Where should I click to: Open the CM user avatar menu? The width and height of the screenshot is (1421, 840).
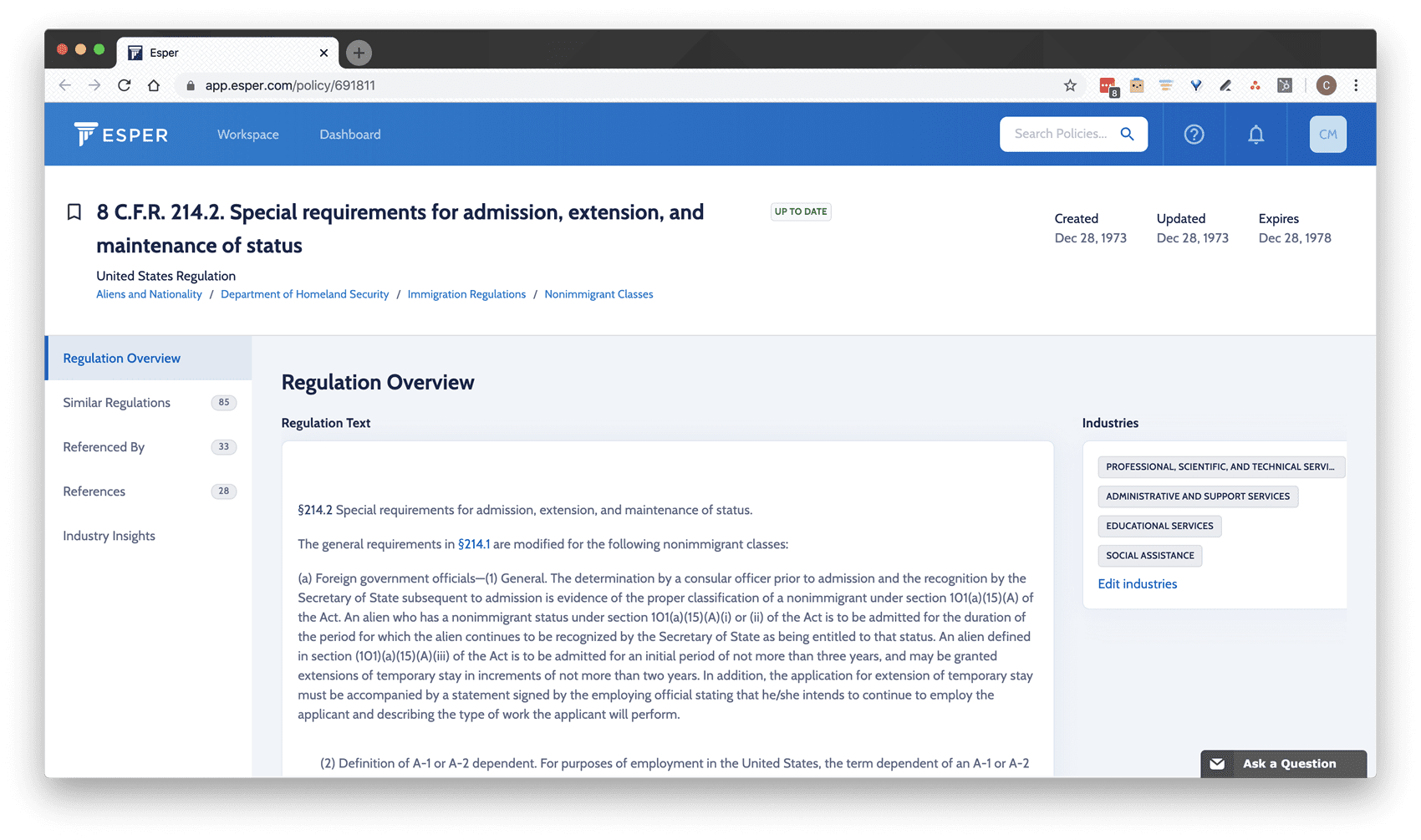click(1327, 134)
